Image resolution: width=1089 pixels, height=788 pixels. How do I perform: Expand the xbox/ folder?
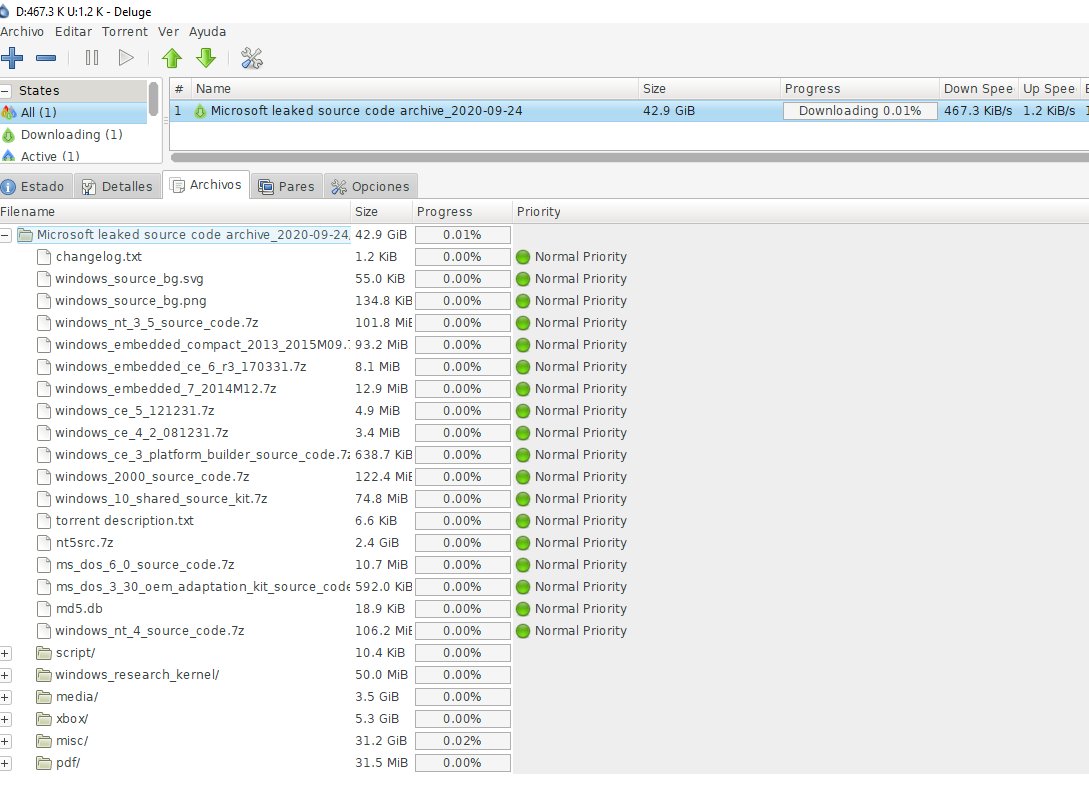(x=5, y=719)
